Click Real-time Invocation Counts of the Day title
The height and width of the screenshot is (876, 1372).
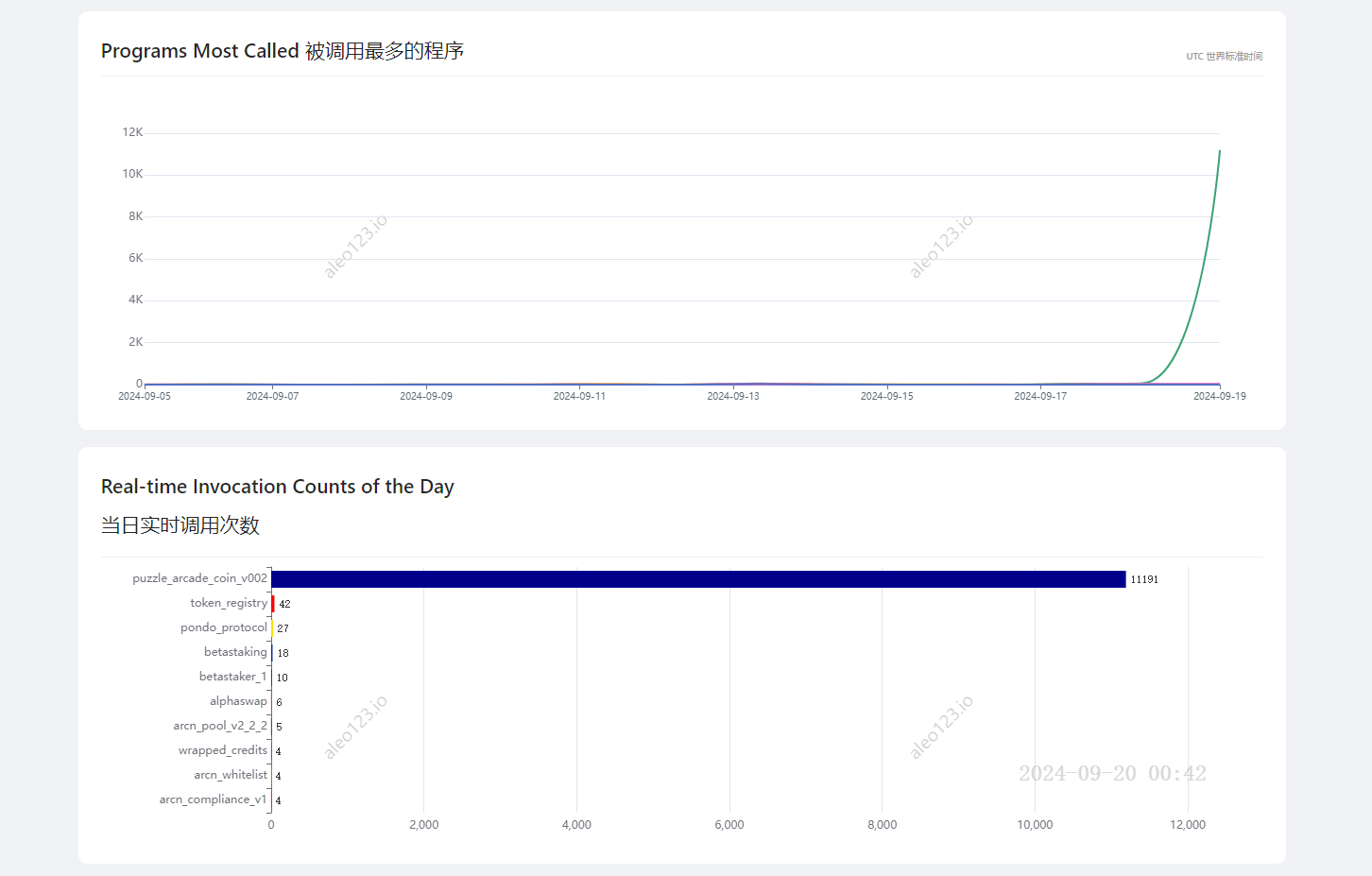278,487
